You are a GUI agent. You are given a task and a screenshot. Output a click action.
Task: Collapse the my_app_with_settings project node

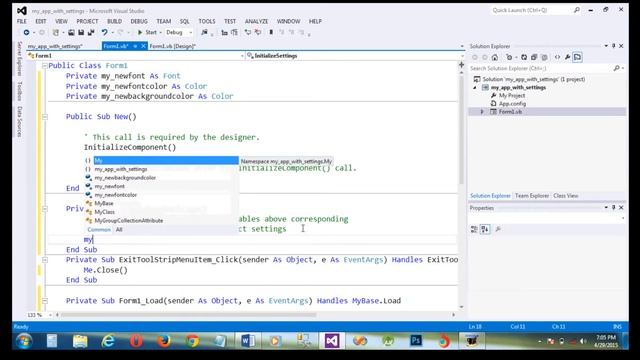475,88
